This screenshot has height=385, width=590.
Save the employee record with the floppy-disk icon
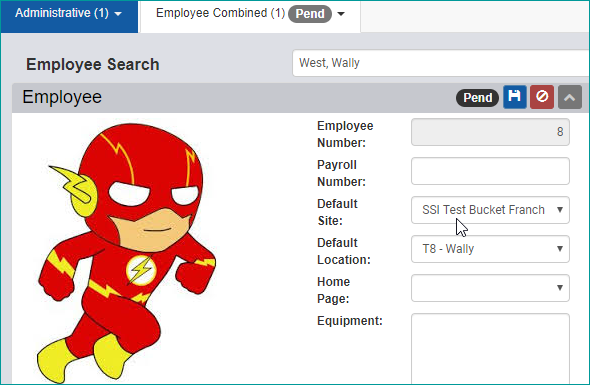click(x=514, y=97)
